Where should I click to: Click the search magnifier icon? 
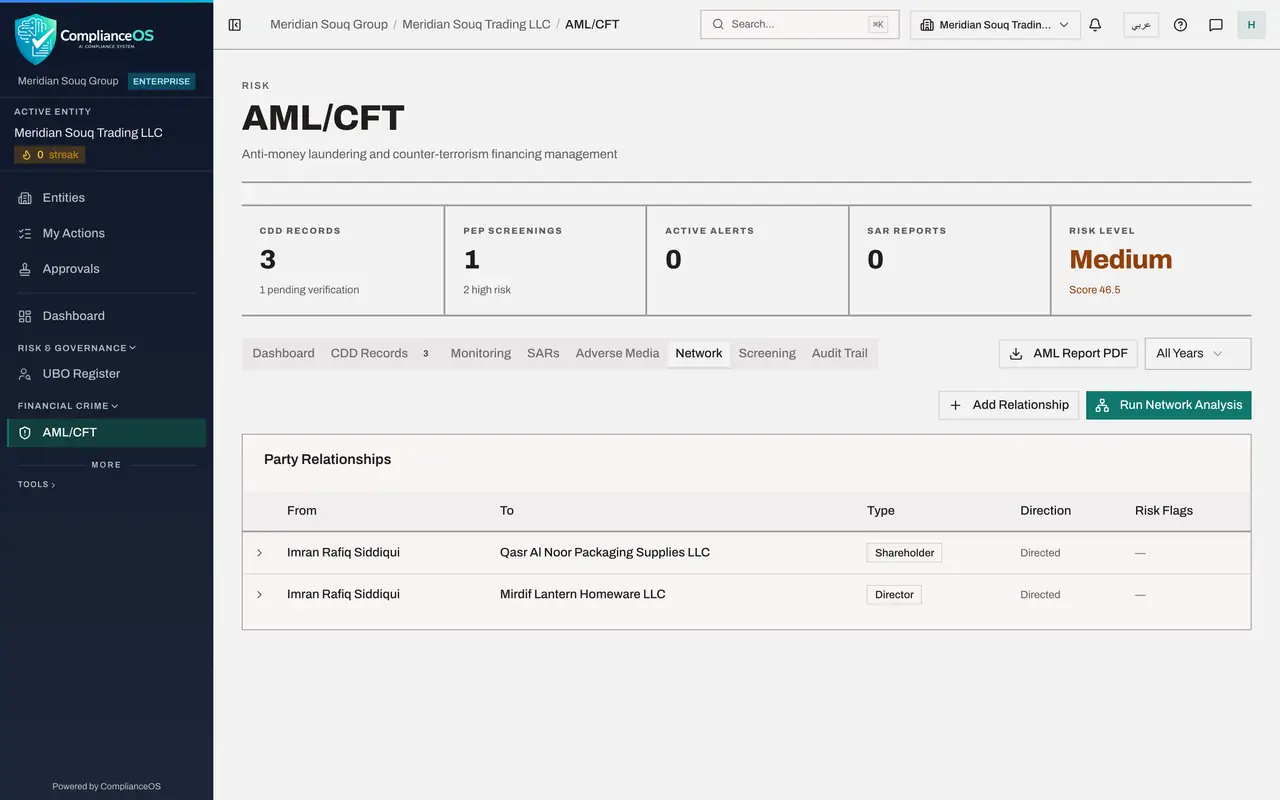click(718, 24)
